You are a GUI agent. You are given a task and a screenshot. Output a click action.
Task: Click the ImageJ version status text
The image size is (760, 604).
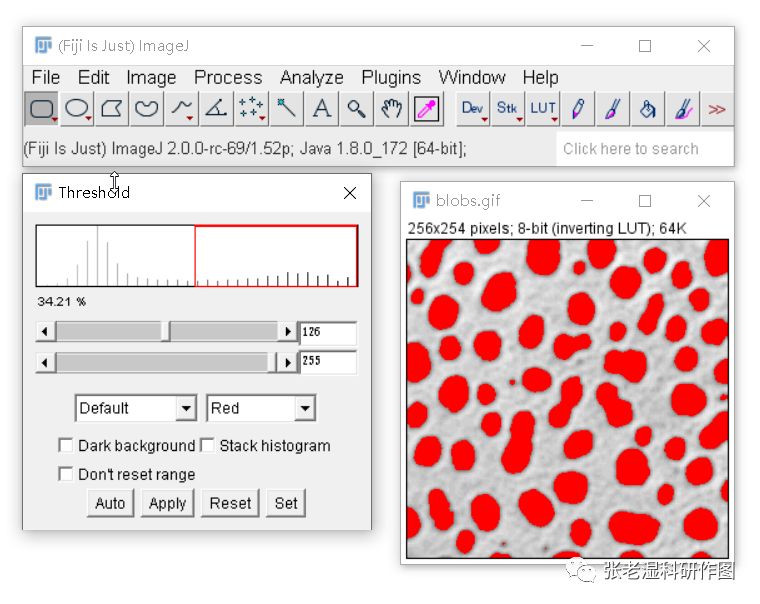click(245, 148)
